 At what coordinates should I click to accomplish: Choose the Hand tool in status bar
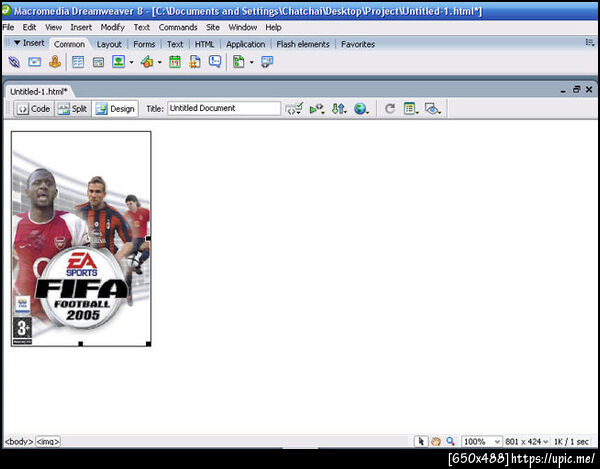[x=436, y=441]
